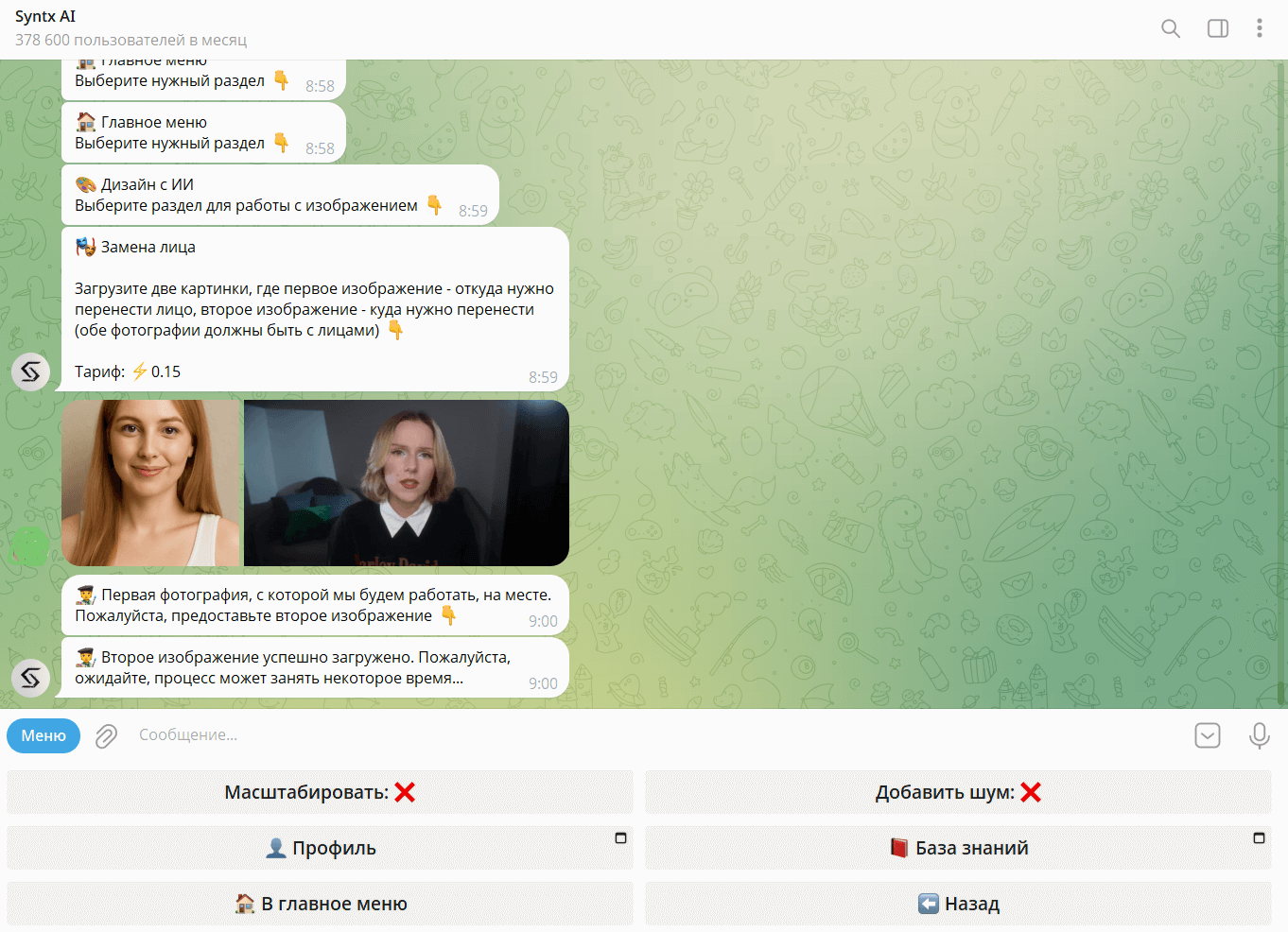Toggle Масштабировать option with red cross
Viewport: 1288px width, 932px height.
pyautogui.click(x=320, y=792)
